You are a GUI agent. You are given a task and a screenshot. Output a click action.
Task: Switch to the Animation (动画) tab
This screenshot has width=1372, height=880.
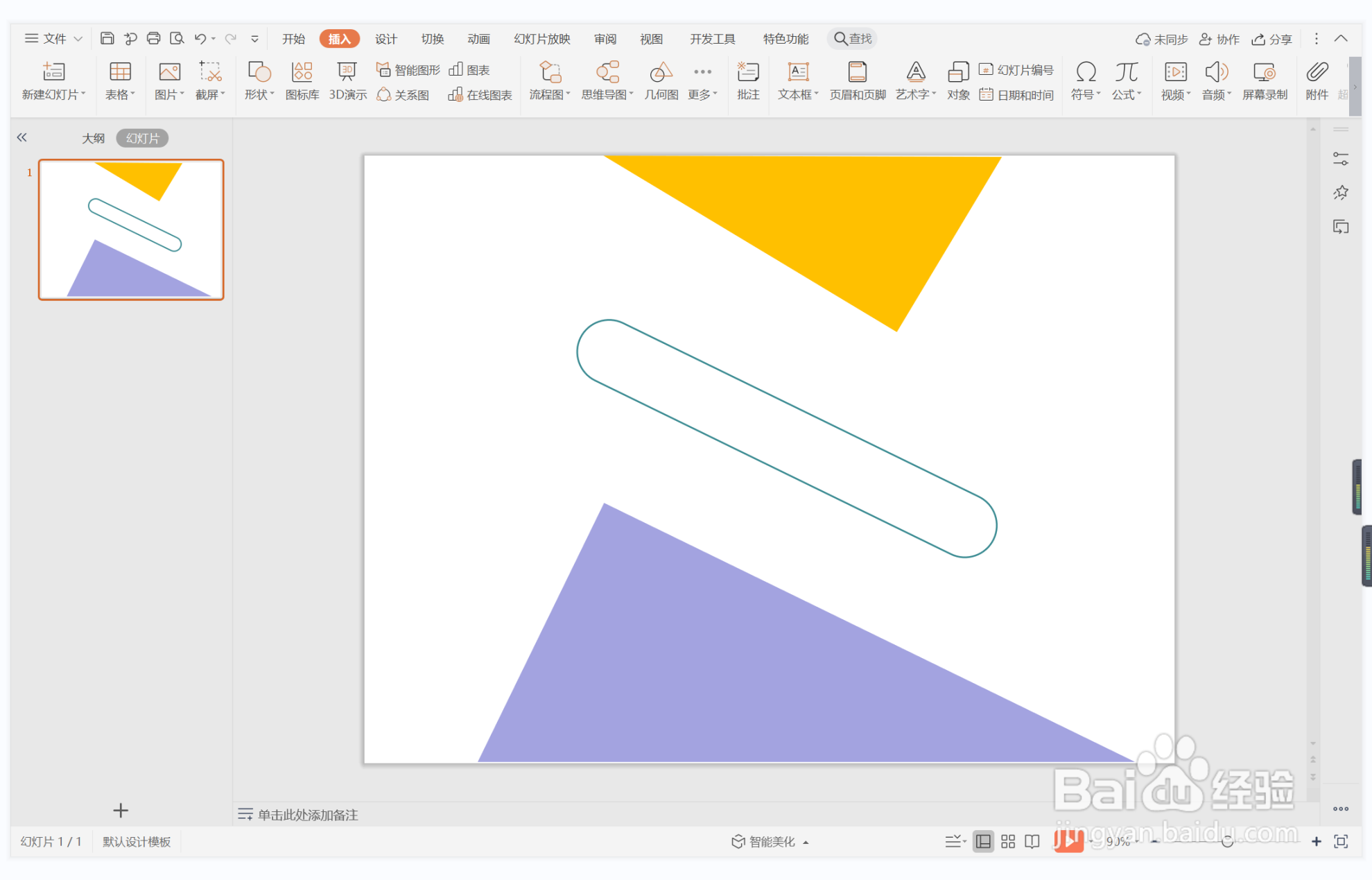pyautogui.click(x=478, y=39)
